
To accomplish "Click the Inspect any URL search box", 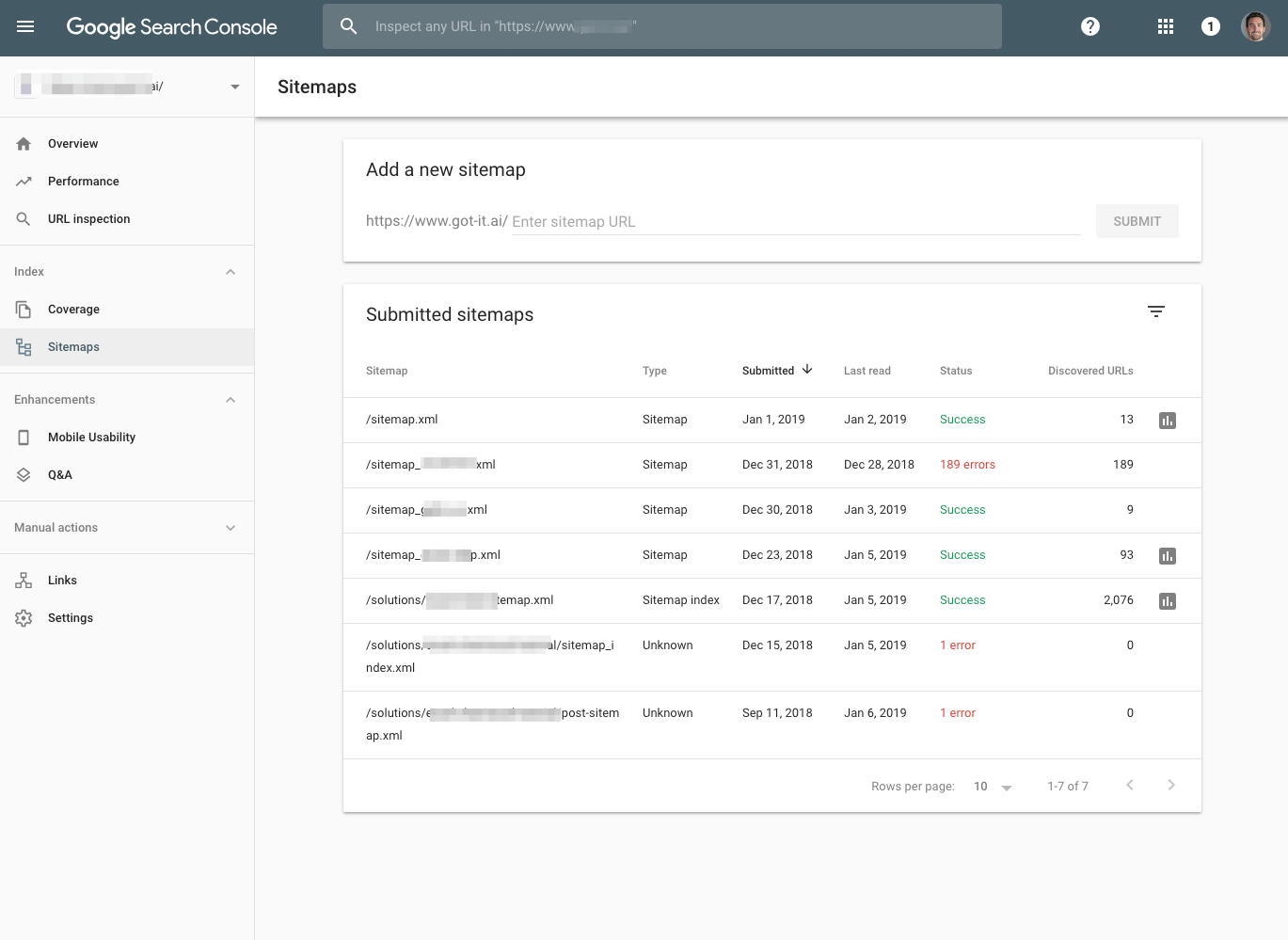I will [661, 26].
